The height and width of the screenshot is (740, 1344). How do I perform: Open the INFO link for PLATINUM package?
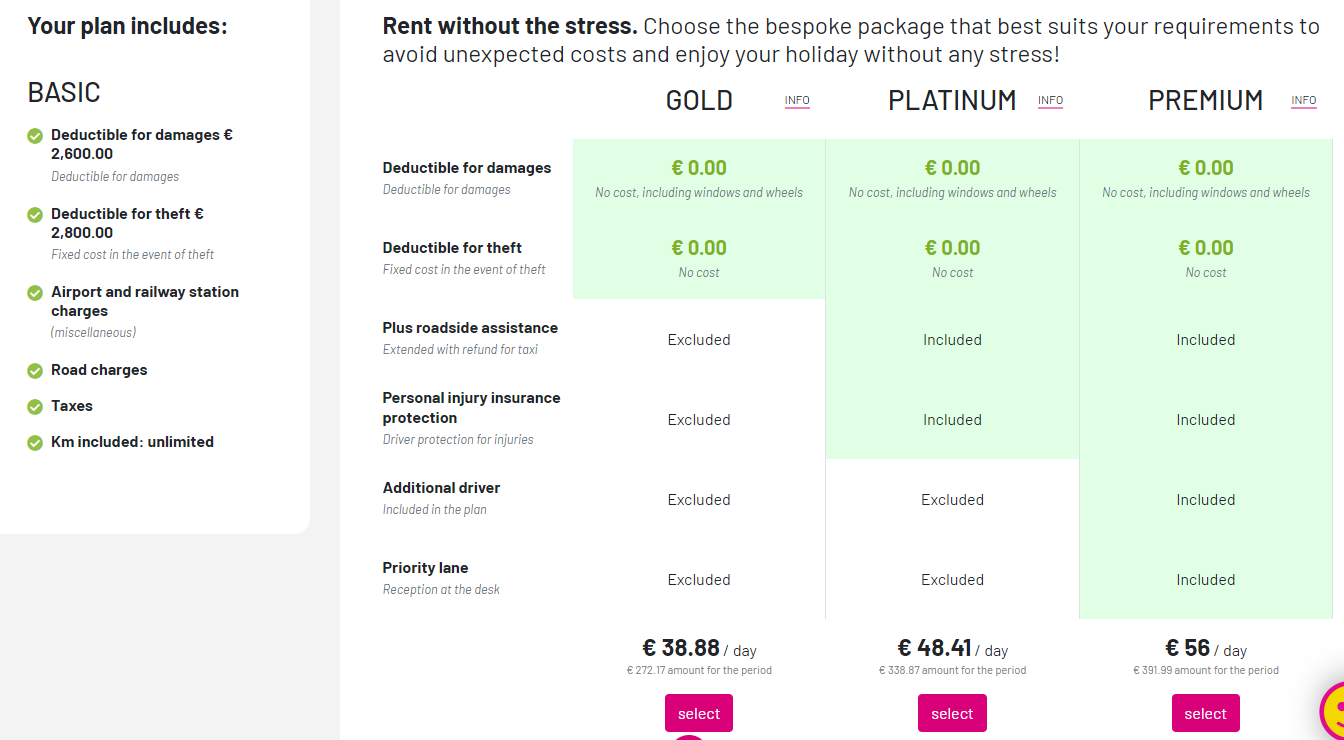tap(1050, 101)
